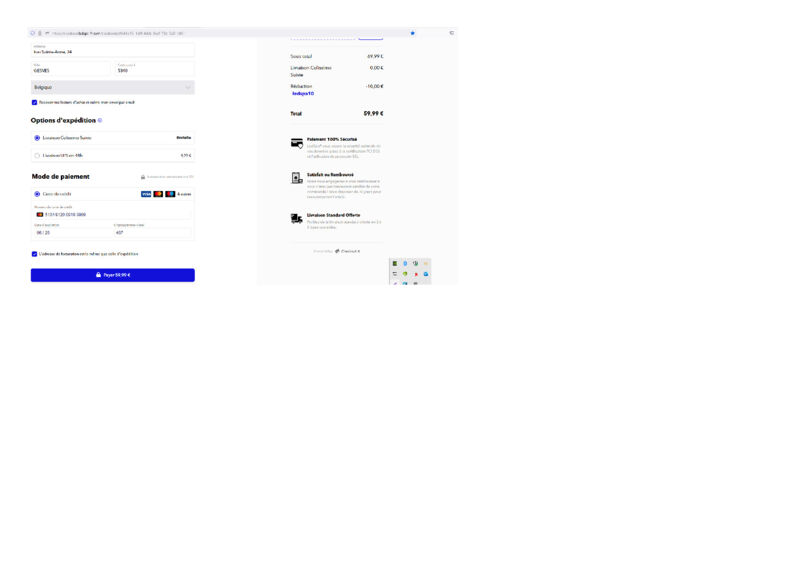Click the blue Payer 59,99 € button
Screen dimensions: 800x566
113,275
